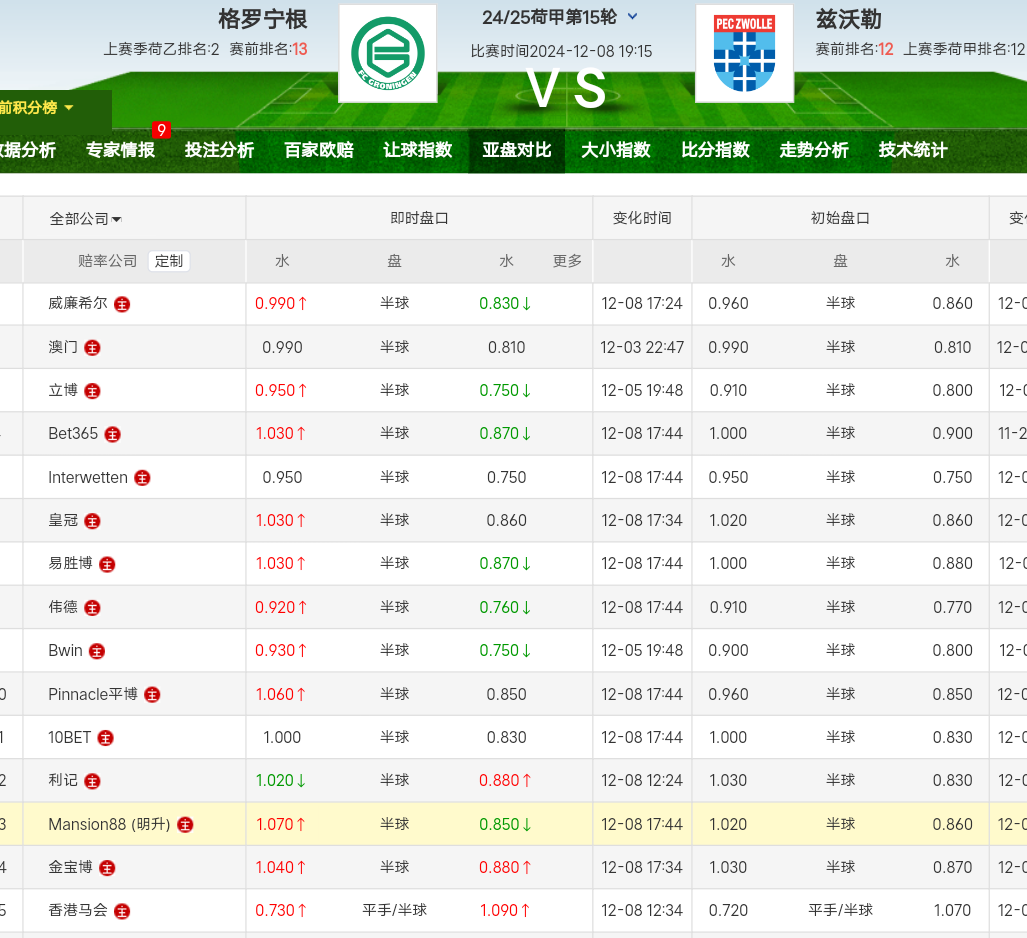Screen dimensions: 1027x938
Task: Click the red 主 icon beside Mansion88 (明升)
Action: [185, 825]
